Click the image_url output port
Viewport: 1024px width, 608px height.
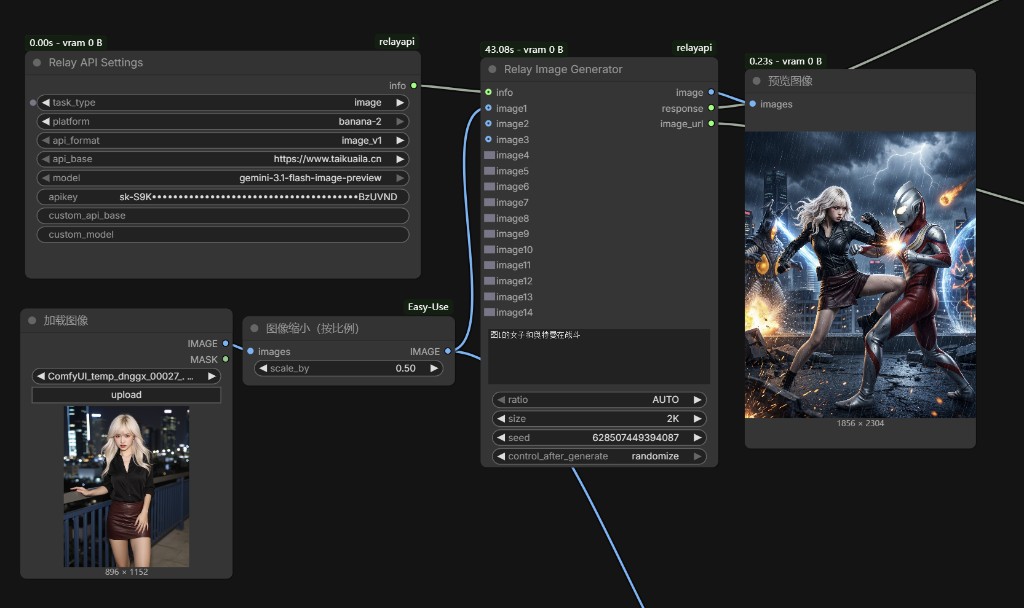711,124
